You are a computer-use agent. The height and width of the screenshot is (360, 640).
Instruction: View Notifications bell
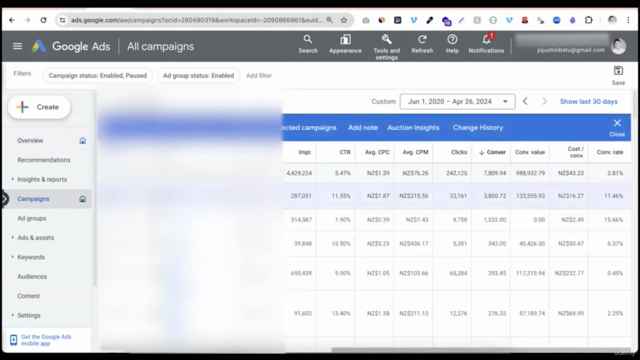(486, 44)
